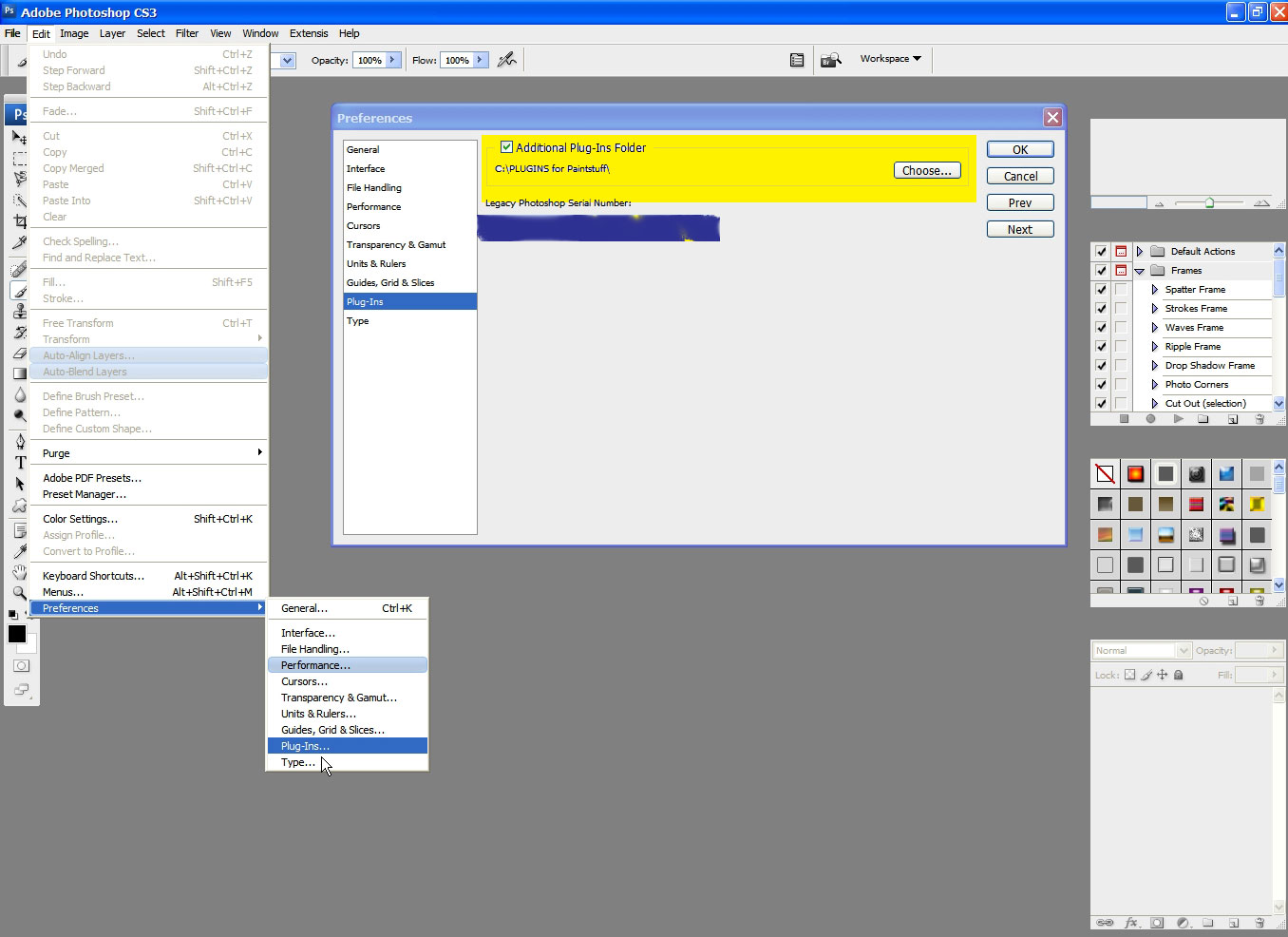Click the Navigator zoom slider handle

click(x=1209, y=202)
